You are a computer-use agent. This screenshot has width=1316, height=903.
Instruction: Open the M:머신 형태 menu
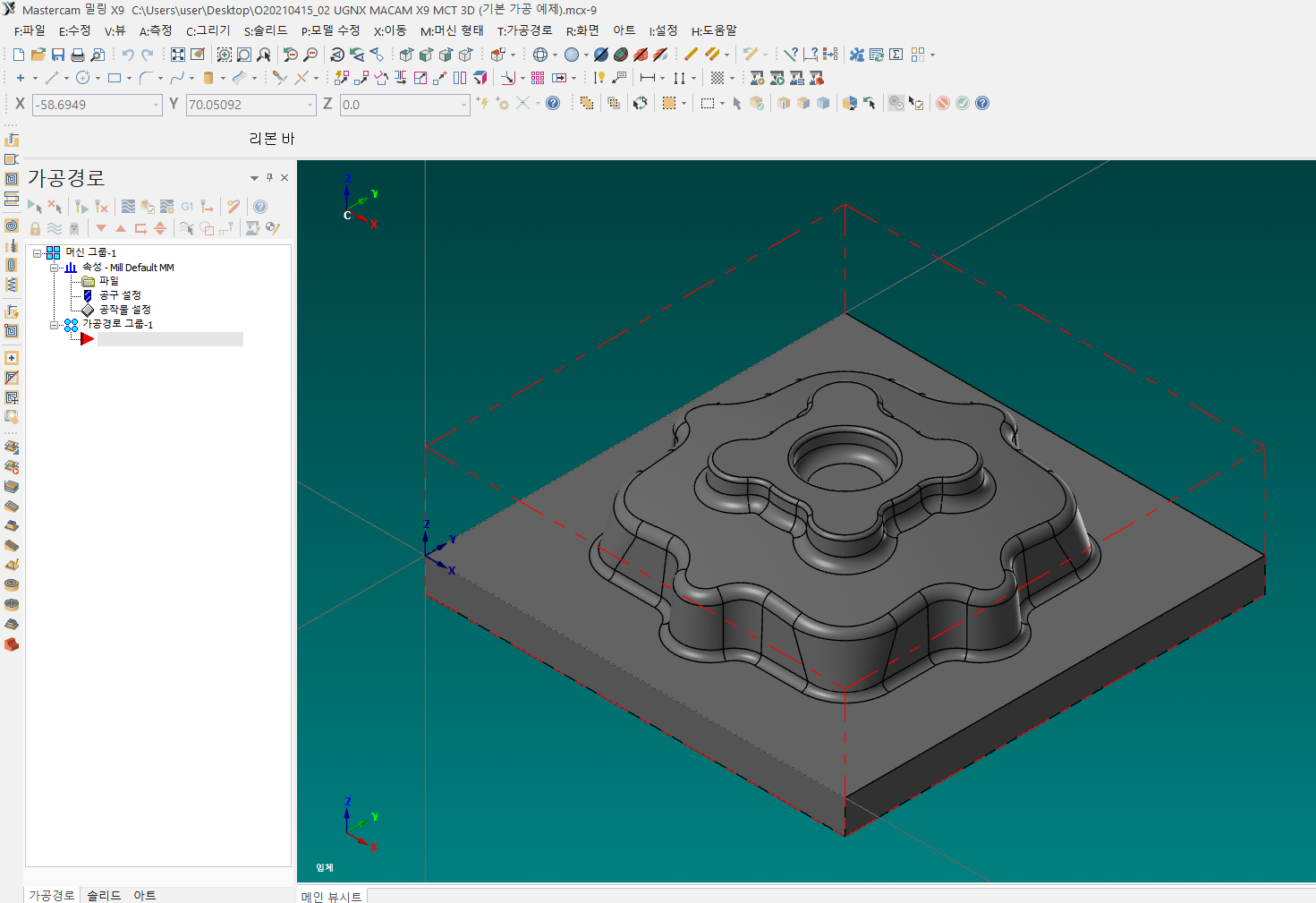[x=452, y=30]
